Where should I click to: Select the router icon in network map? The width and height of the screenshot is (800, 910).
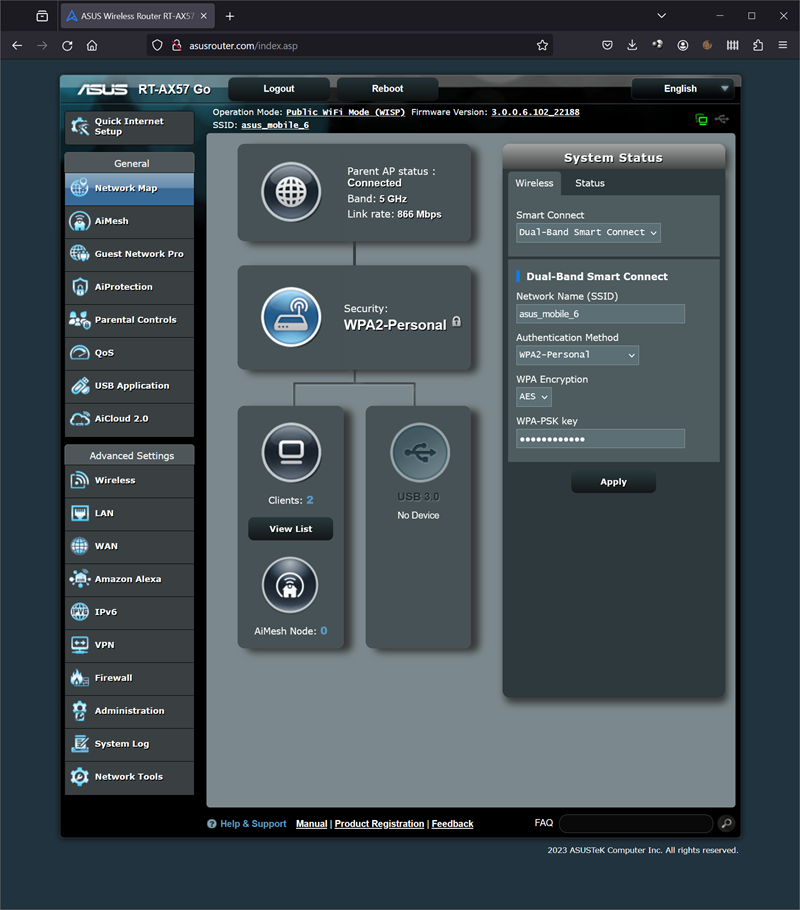[291, 317]
